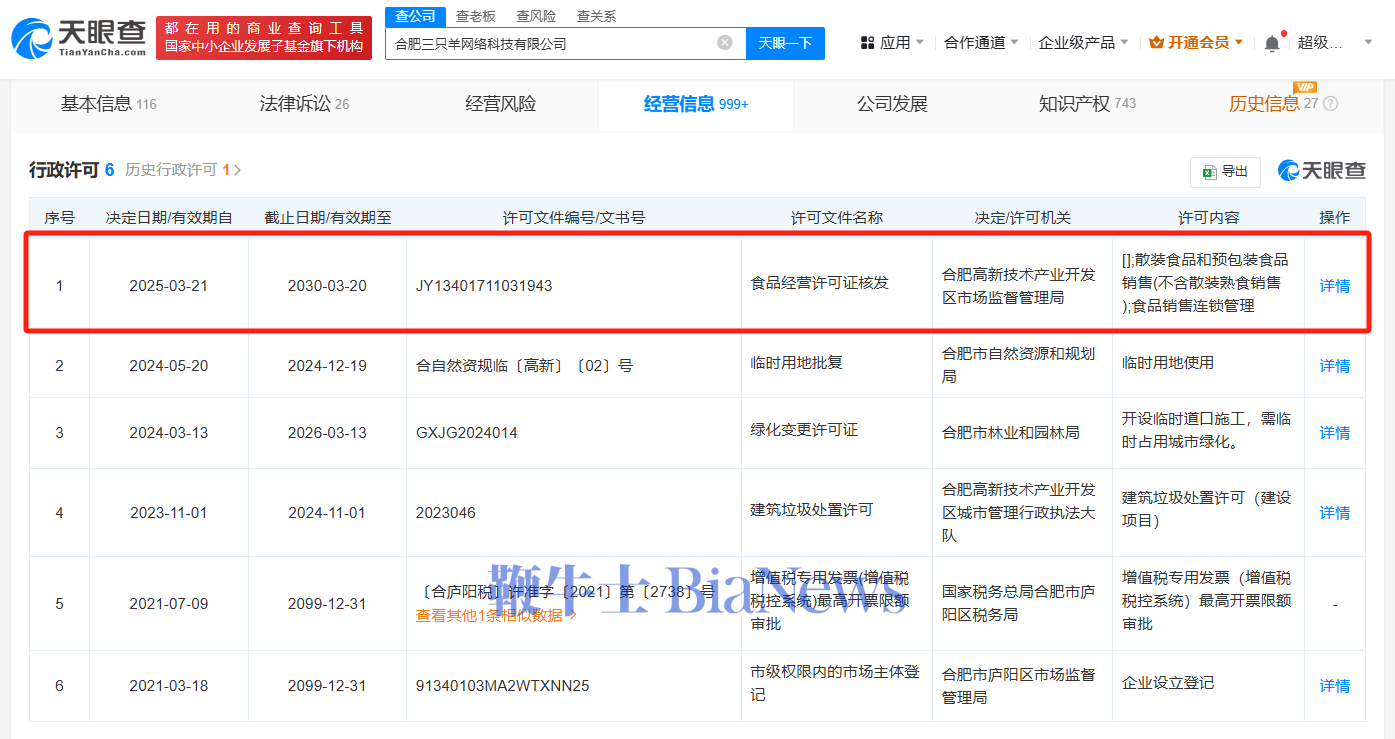Click the 天眼一下 search button
The image size is (1395, 739).
(785, 43)
